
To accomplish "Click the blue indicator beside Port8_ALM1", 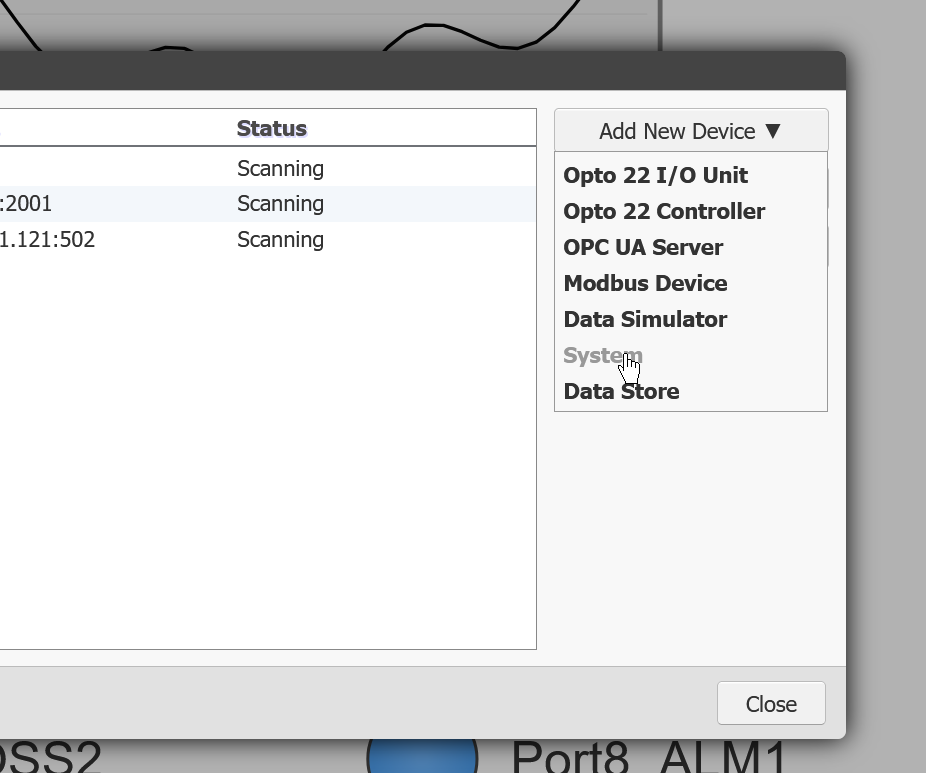I will [422, 756].
